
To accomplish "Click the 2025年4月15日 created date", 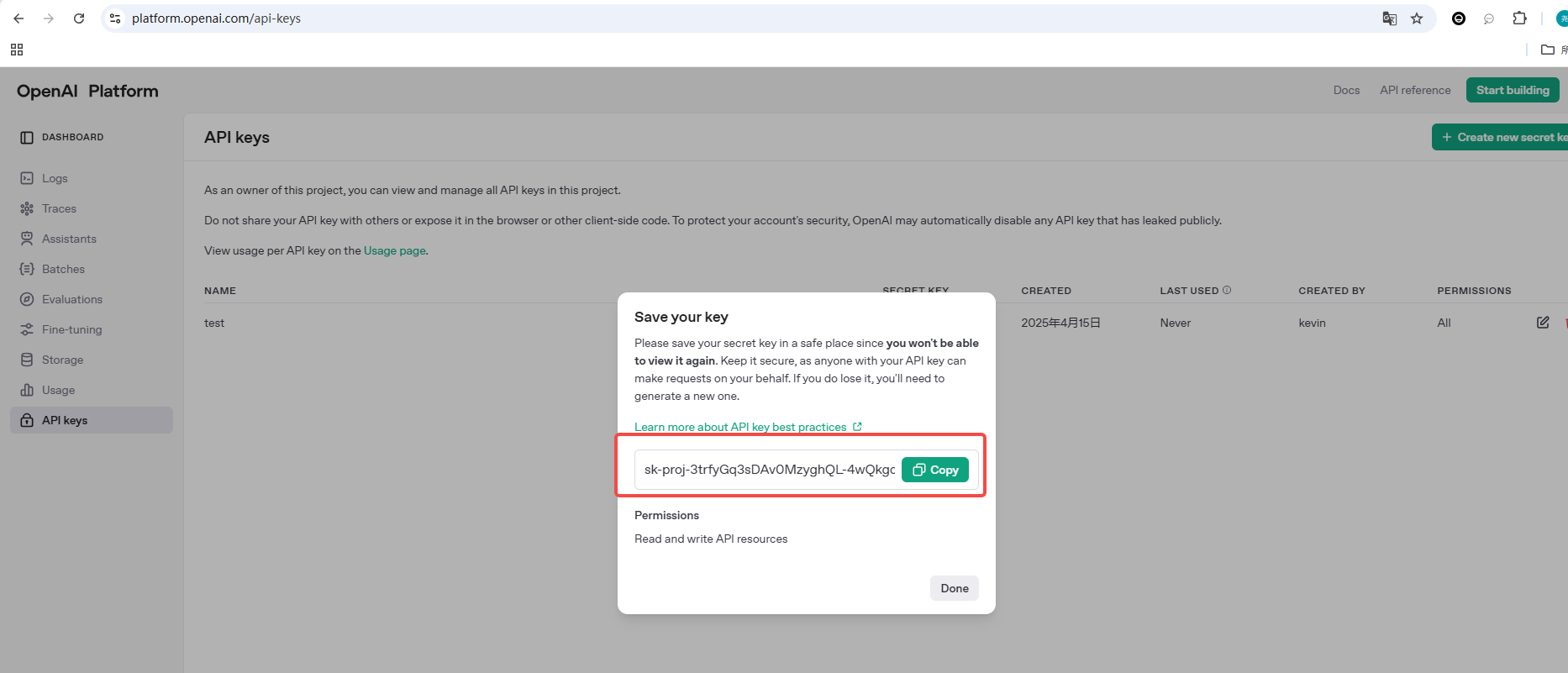I will point(1060,323).
